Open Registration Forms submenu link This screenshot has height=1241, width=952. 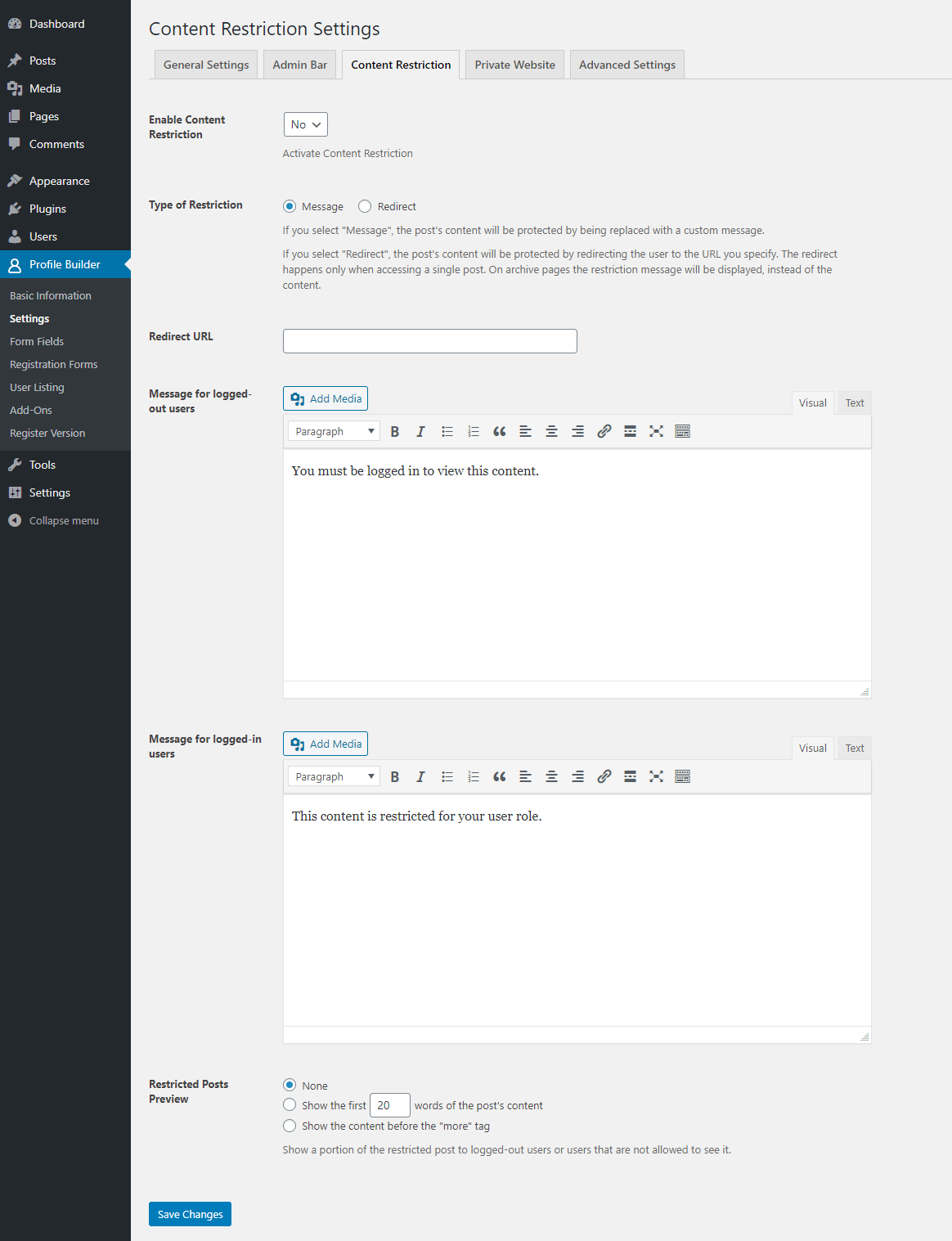53,364
